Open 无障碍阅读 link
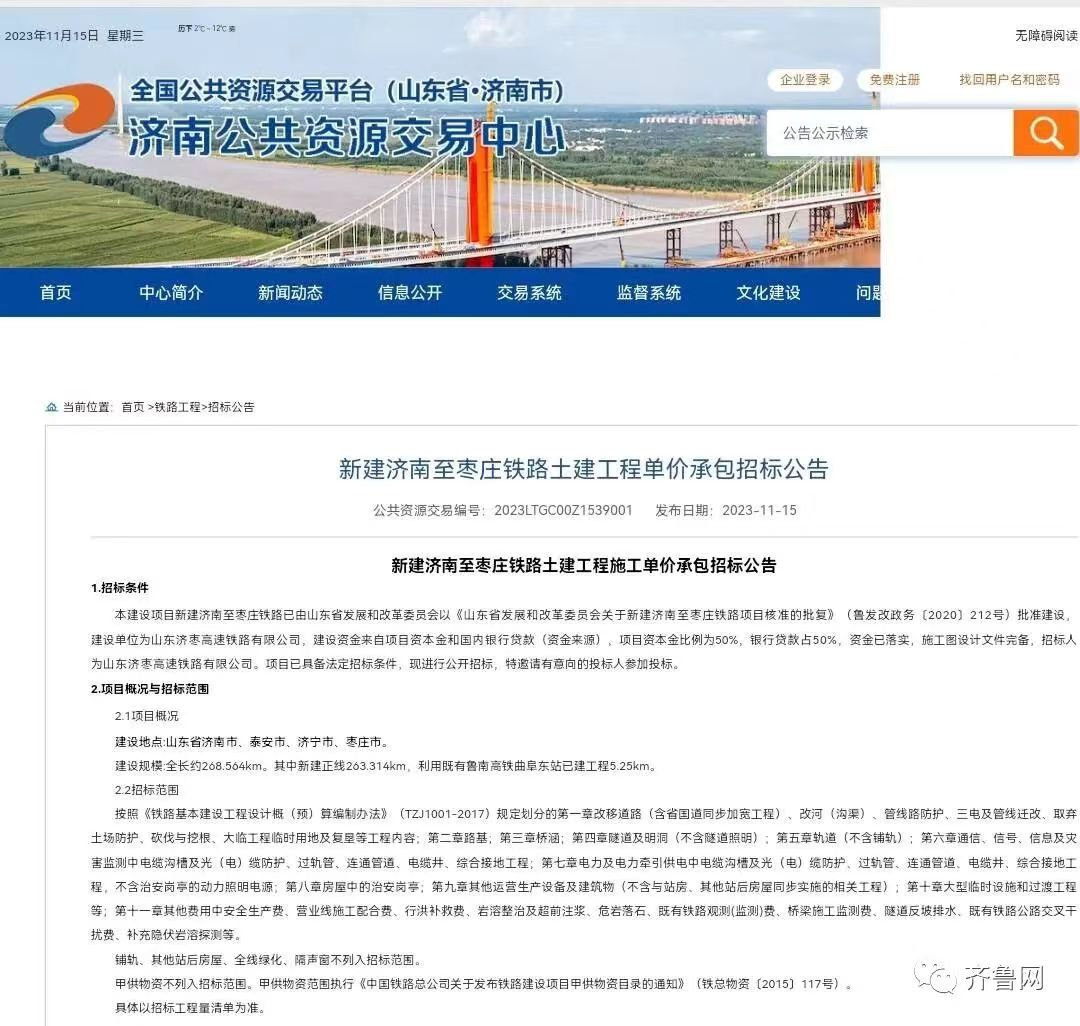This screenshot has height=1026, width=1080. [x=1046, y=35]
